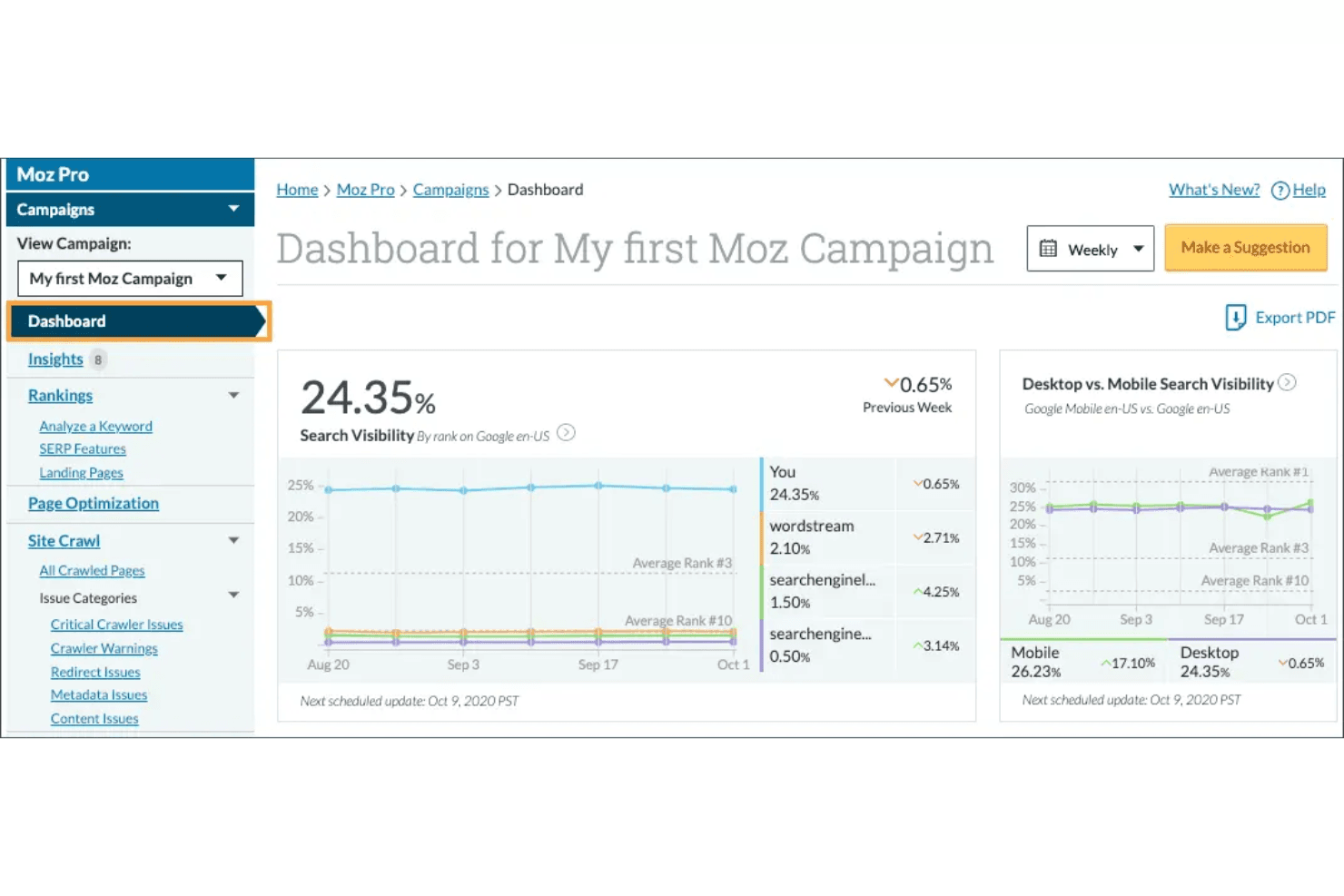
Task: Open Landing Pages link
Action: 81,473
